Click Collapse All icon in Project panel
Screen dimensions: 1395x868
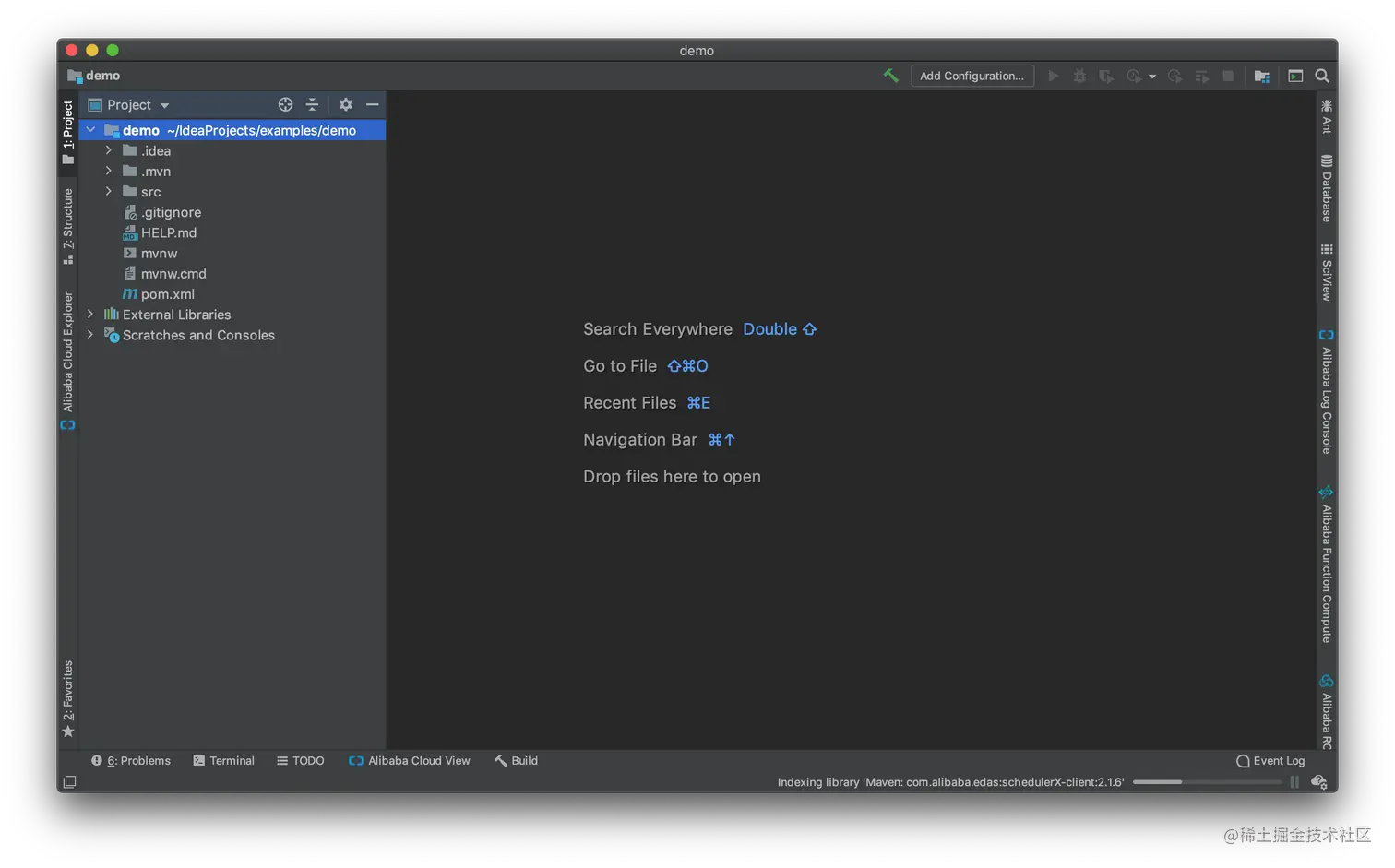click(312, 104)
